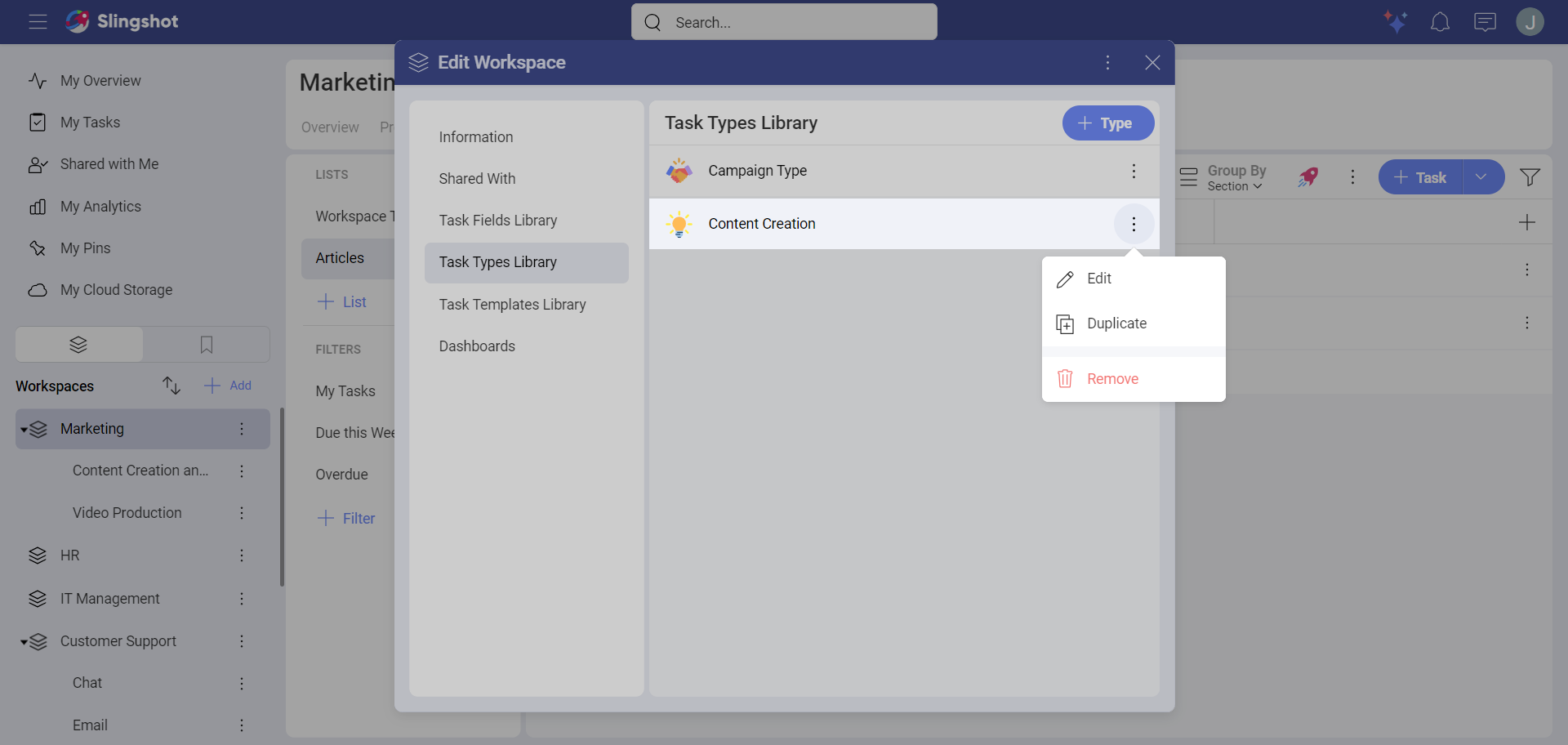
Task: Select the Articles list
Action: pyautogui.click(x=348, y=258)
